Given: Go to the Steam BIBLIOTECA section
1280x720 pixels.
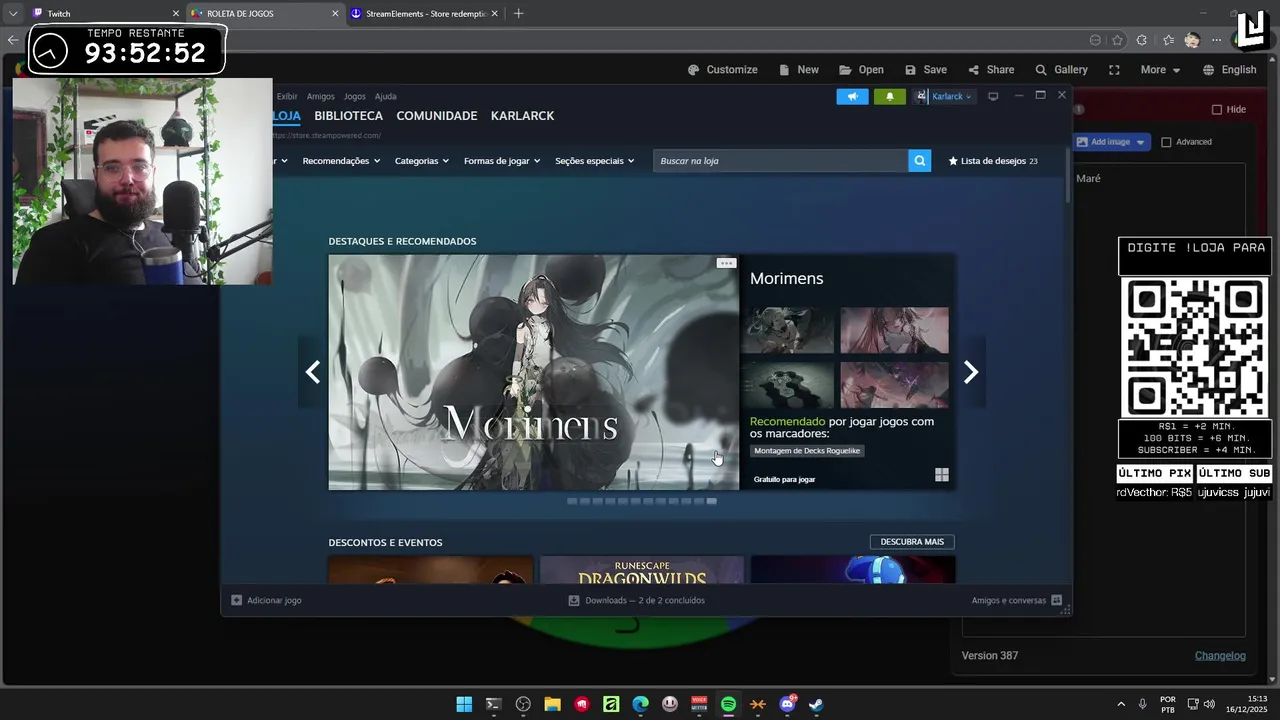Looking at the screenshot, I should point(348,116).
